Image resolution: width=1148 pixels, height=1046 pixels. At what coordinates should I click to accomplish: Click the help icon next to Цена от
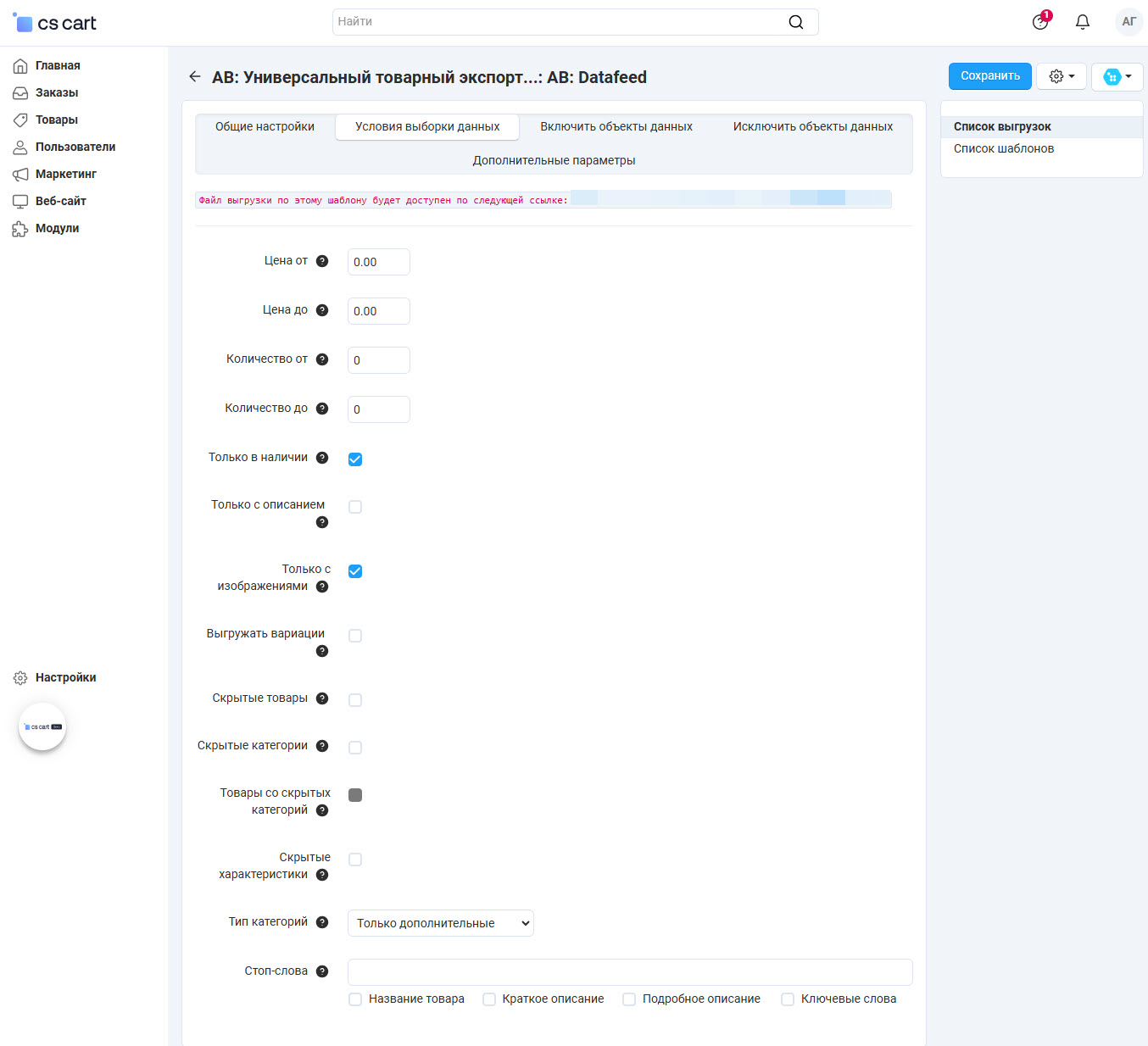[x=322, y=261]
